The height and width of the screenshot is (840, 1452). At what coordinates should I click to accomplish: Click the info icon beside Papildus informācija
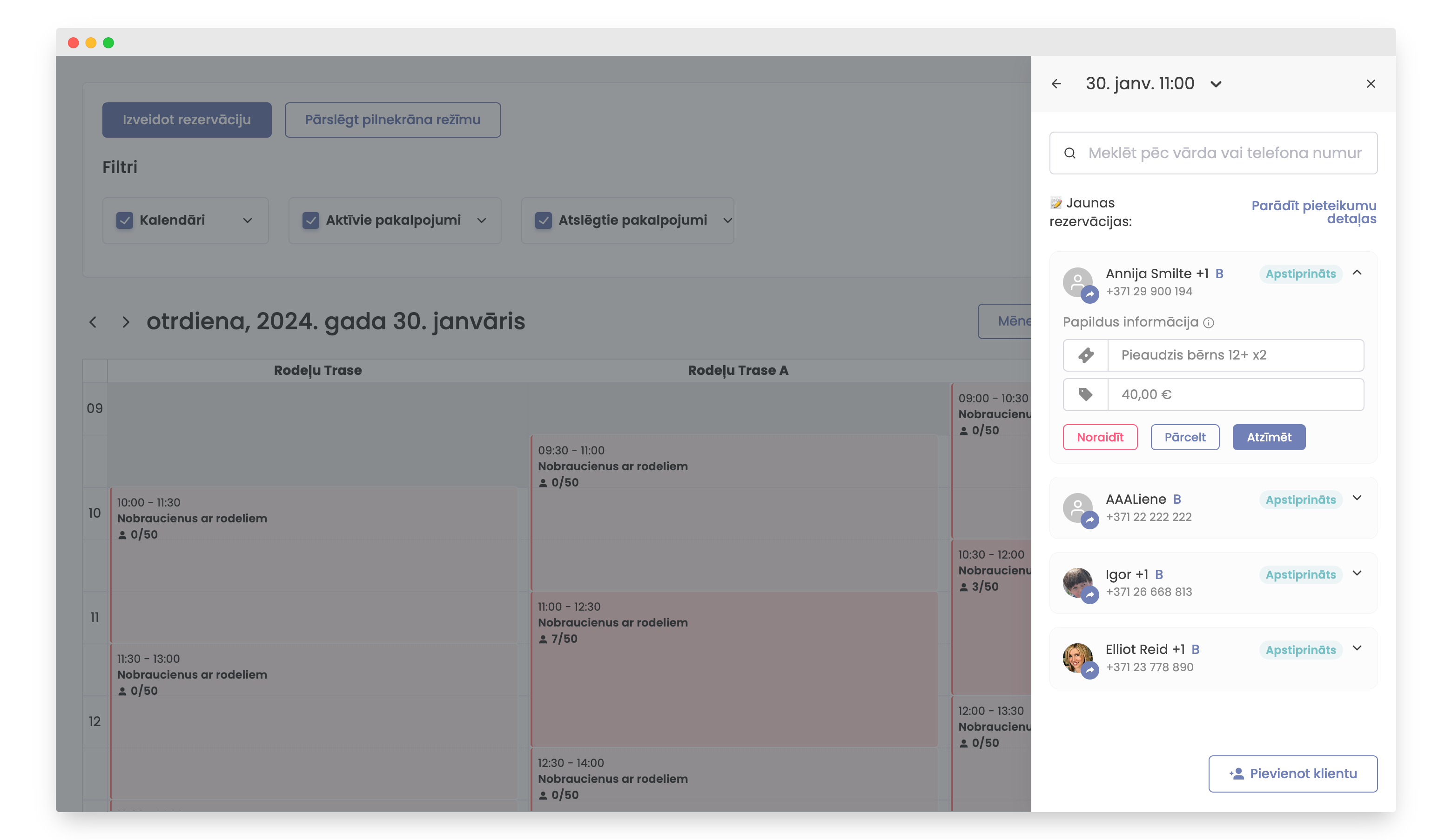click(x=1208, y=323)
